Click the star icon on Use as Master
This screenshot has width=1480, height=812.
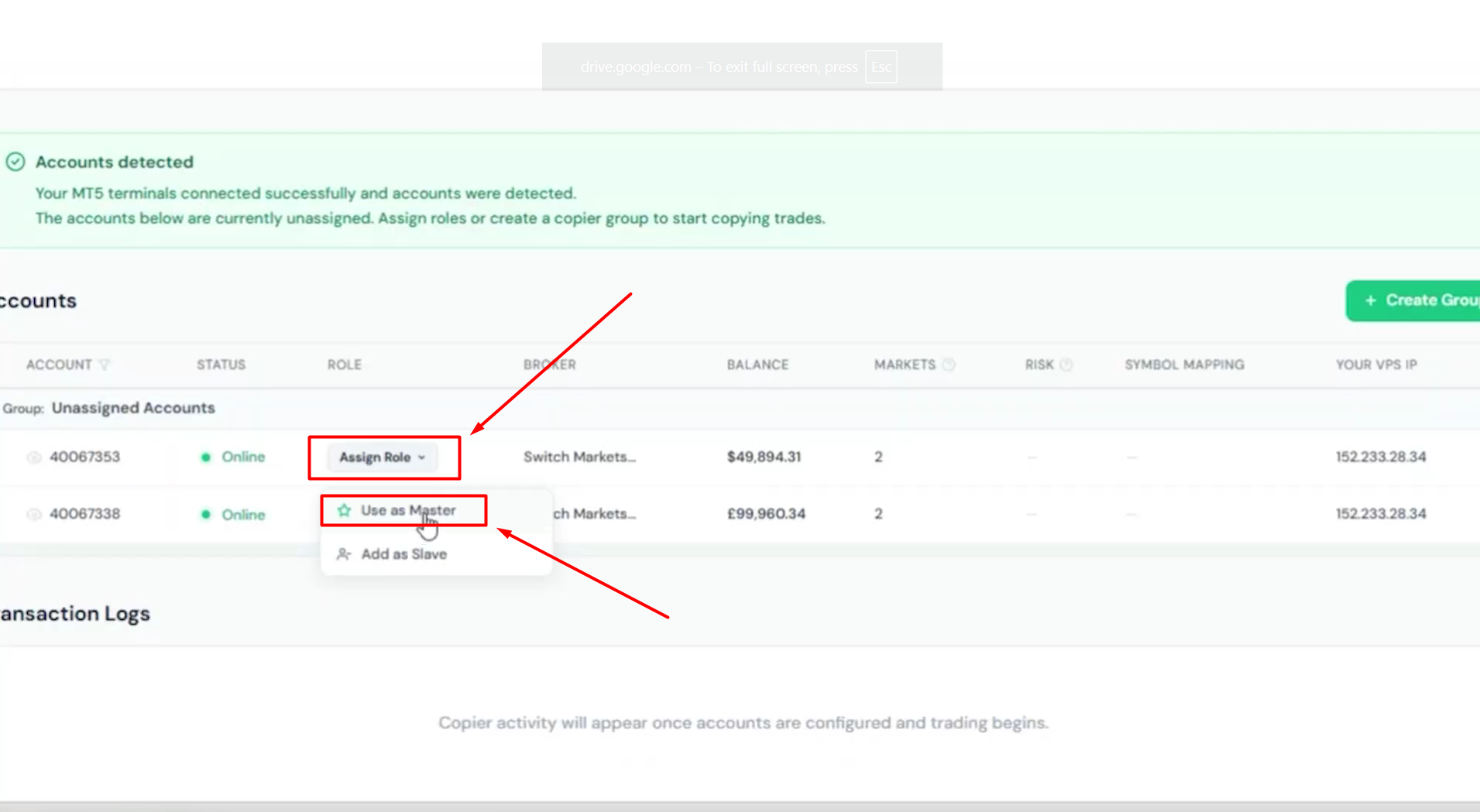[x=344, y=510]
